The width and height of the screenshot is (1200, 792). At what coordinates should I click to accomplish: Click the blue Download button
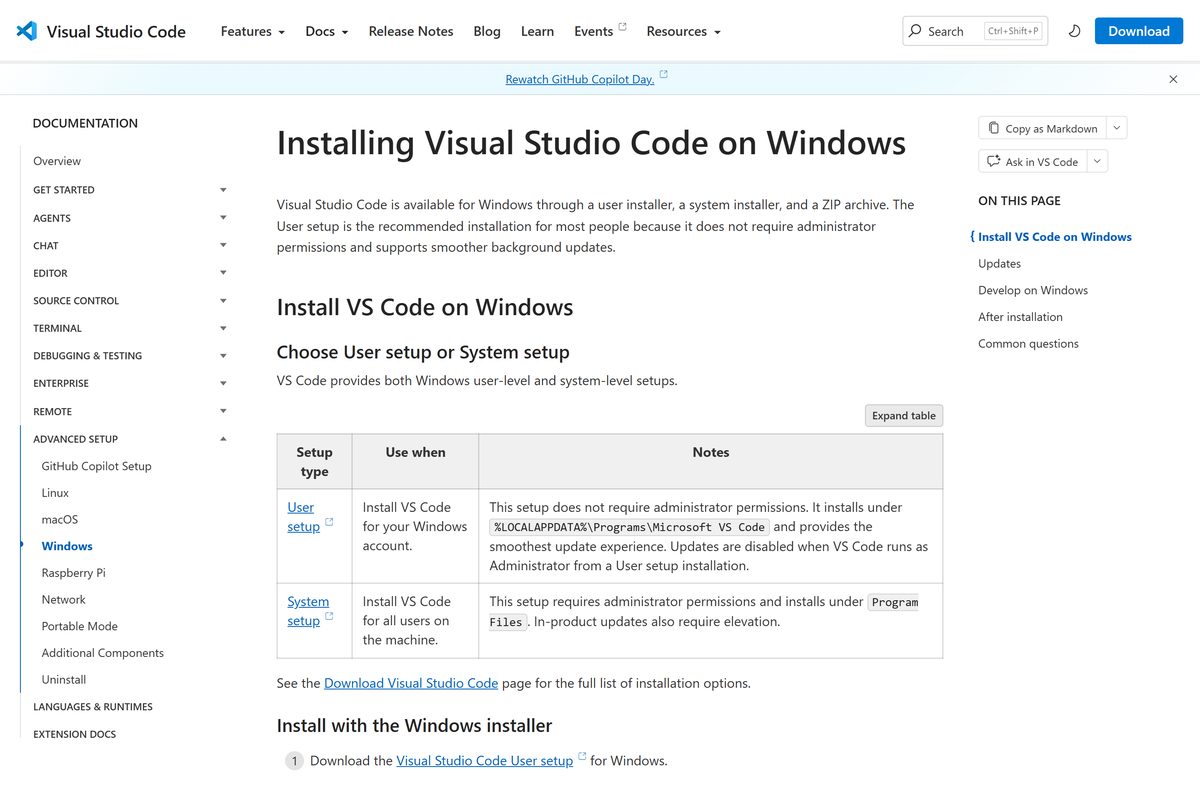point(1139,31)
